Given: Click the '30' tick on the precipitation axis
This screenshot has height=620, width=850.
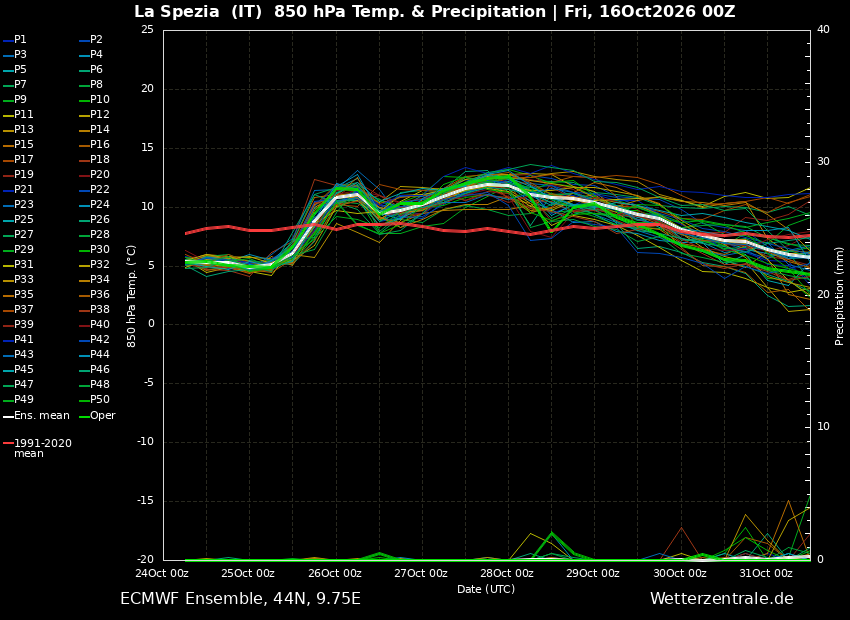Looking at the screenshot, I should point(823,162).
